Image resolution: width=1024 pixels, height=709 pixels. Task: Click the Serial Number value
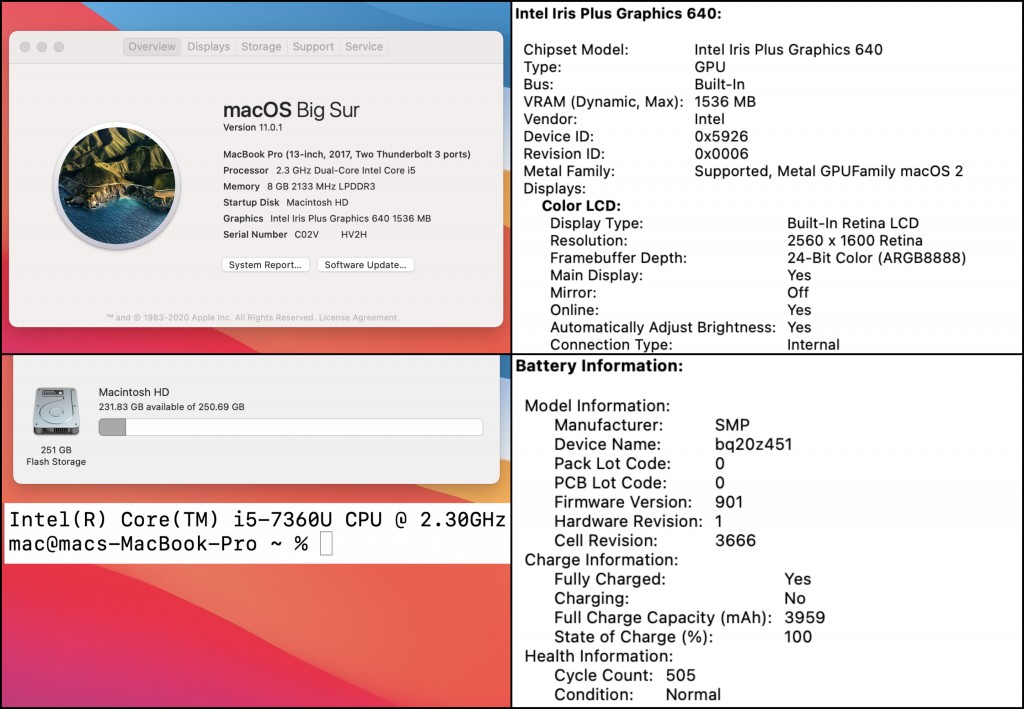[x=330, y=234]
